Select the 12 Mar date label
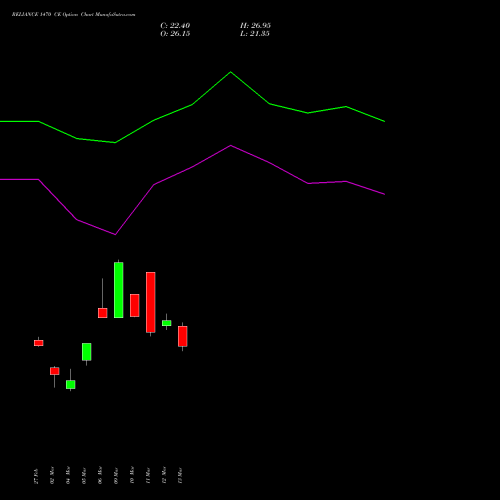This screenshot has height=500, width=500. [164, 475]
